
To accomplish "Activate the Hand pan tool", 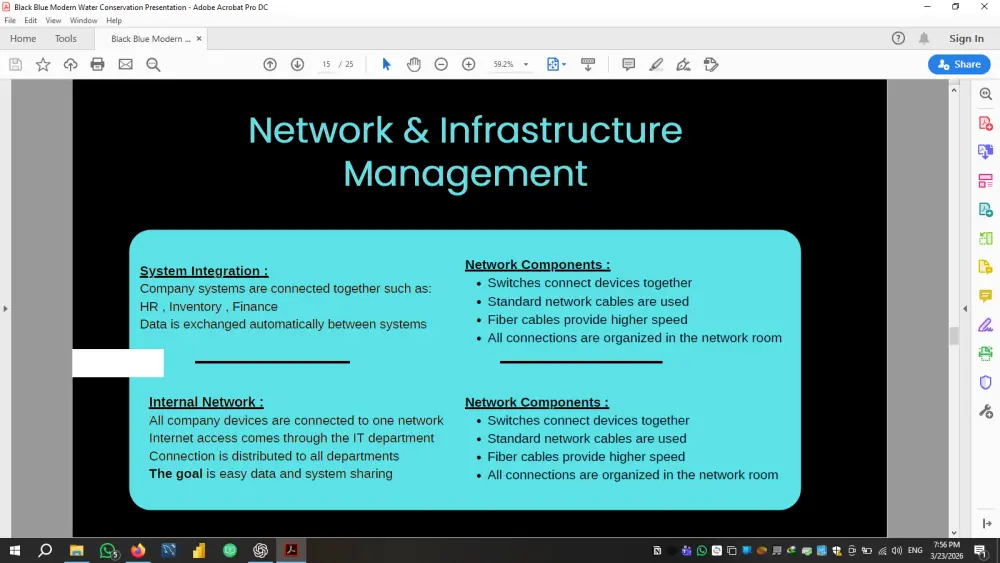I will 414,64.
